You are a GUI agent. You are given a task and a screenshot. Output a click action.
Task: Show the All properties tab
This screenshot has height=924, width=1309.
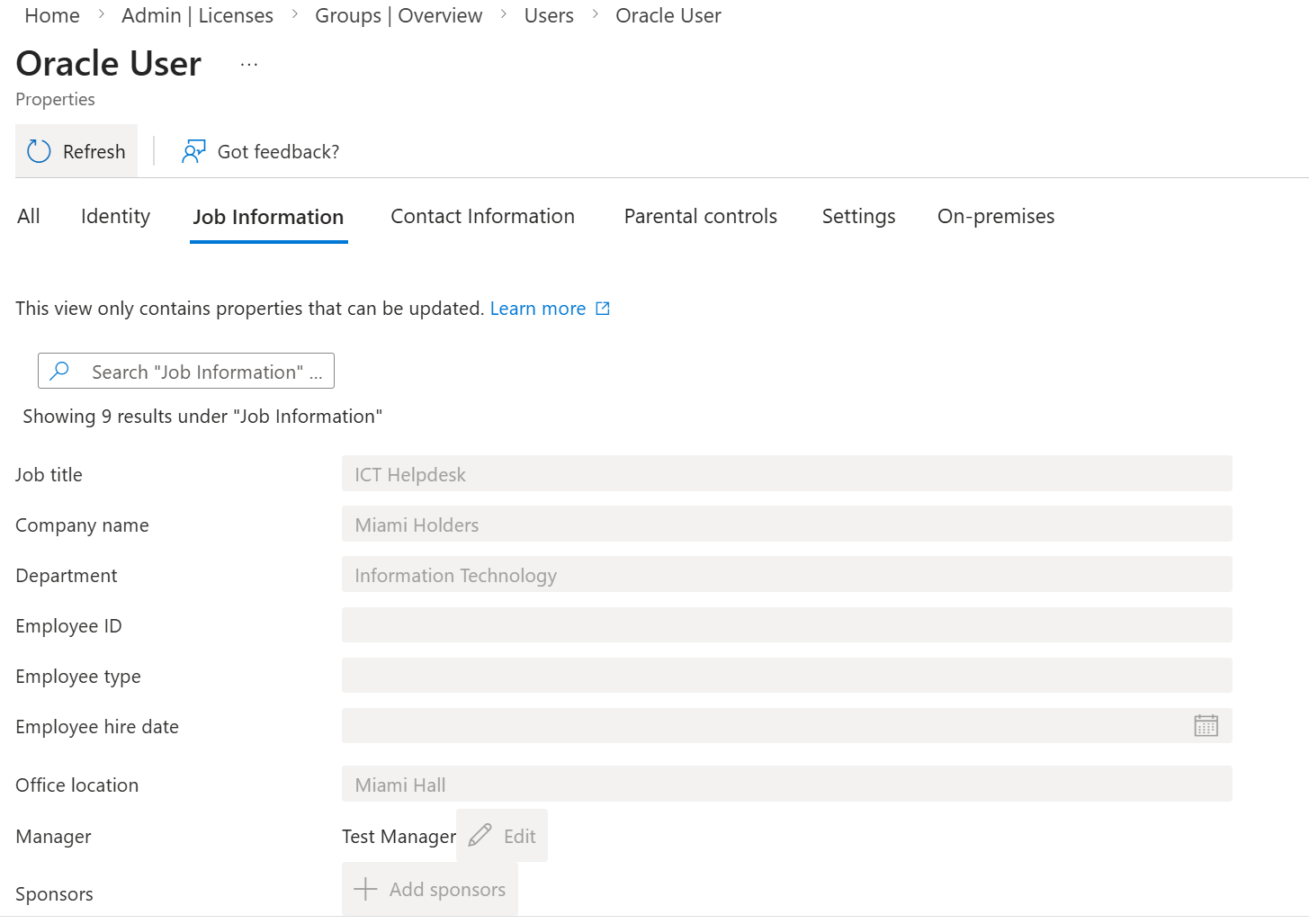(29, 217)
